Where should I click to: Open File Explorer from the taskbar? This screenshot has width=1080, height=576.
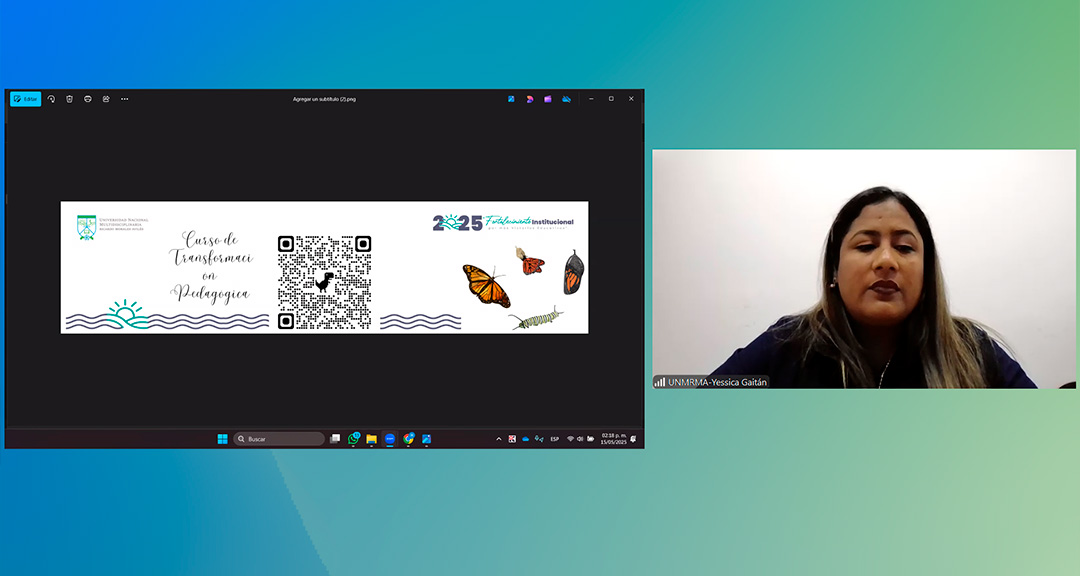click(x=371, y=439)
